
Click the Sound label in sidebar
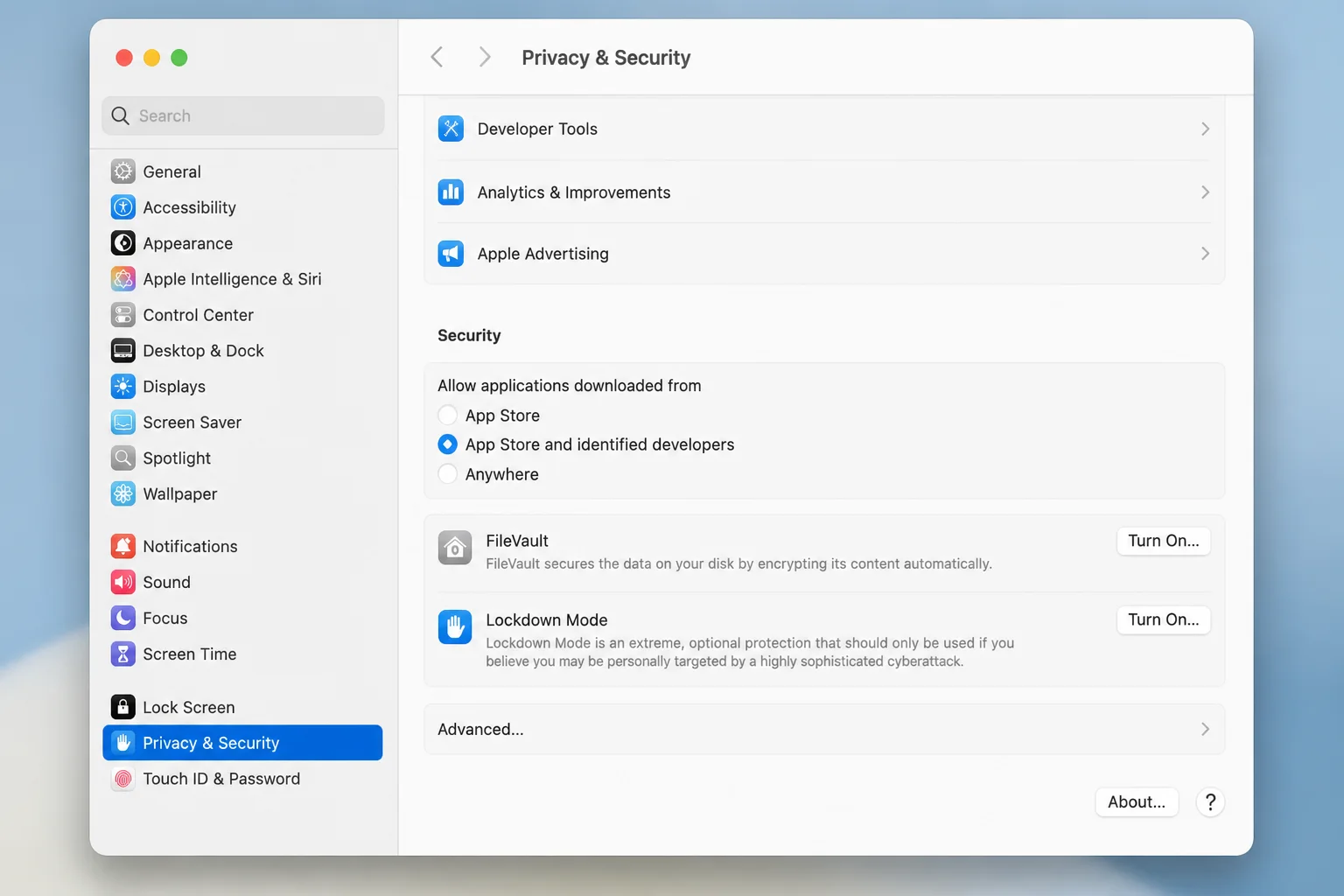tap(167, 583)
